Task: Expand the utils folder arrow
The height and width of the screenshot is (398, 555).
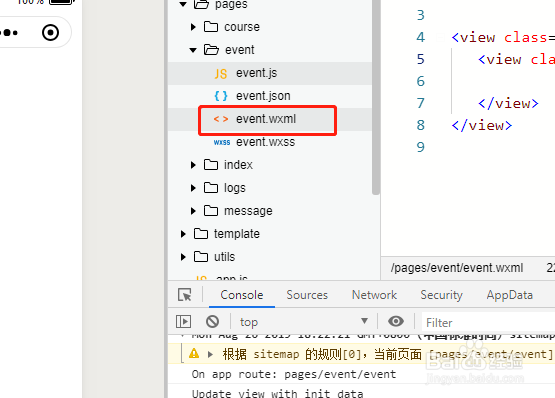Action: tap(183, 257)
